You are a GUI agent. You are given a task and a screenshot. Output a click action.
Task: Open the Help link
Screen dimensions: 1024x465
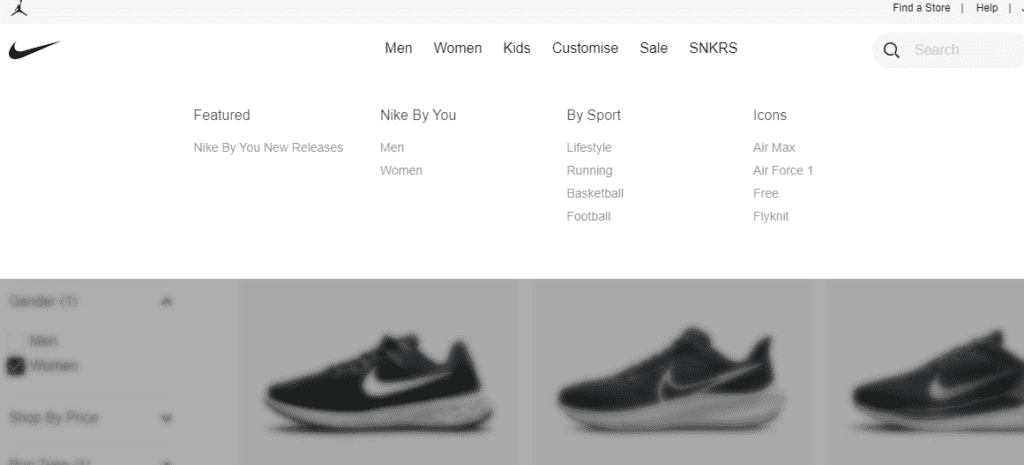(987, 8)
